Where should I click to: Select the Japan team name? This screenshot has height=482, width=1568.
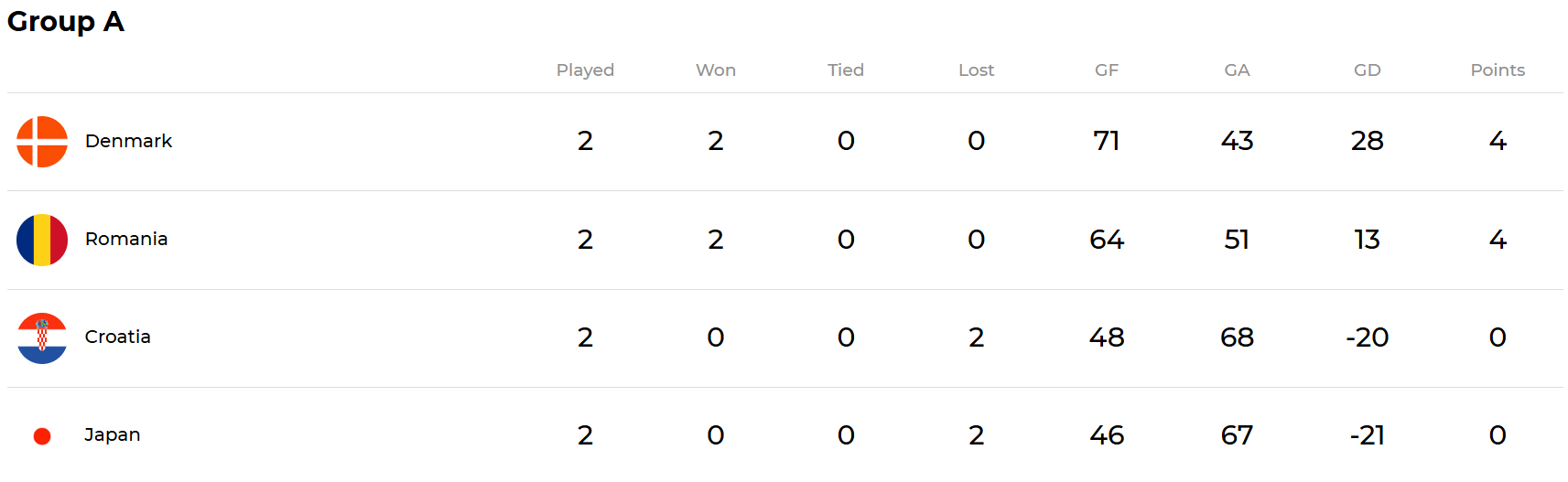click(x=113, y=434)
